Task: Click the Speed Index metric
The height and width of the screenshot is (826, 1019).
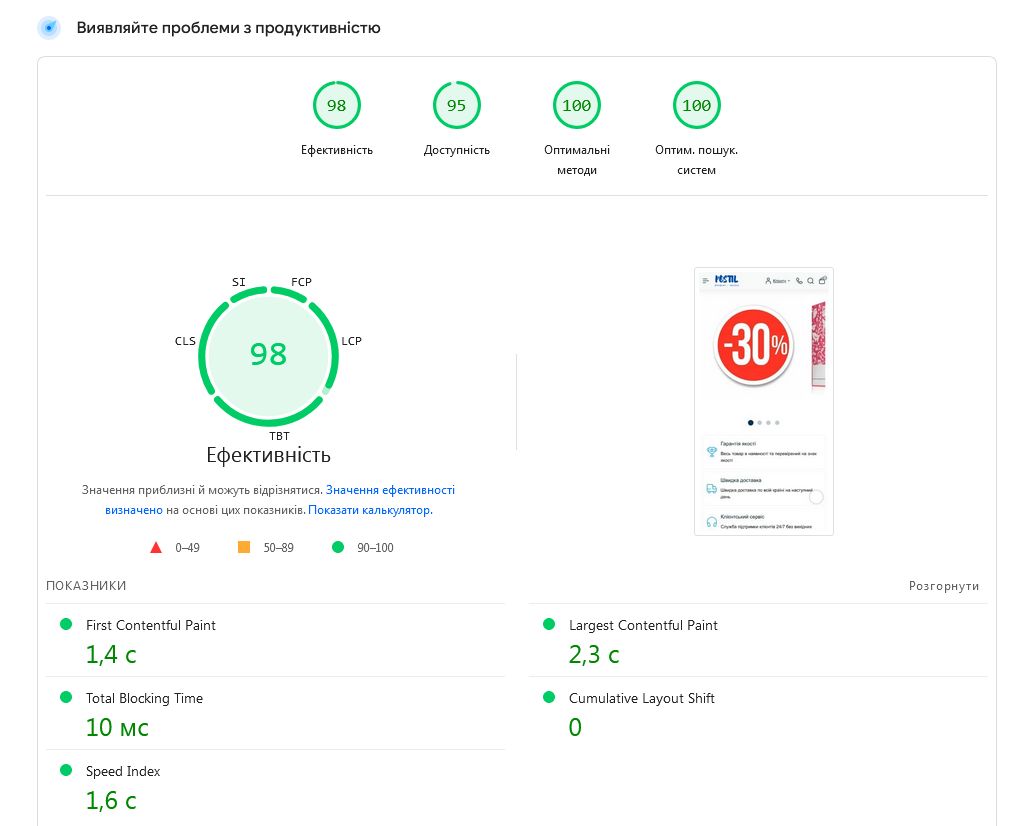Action: (123, 771)
